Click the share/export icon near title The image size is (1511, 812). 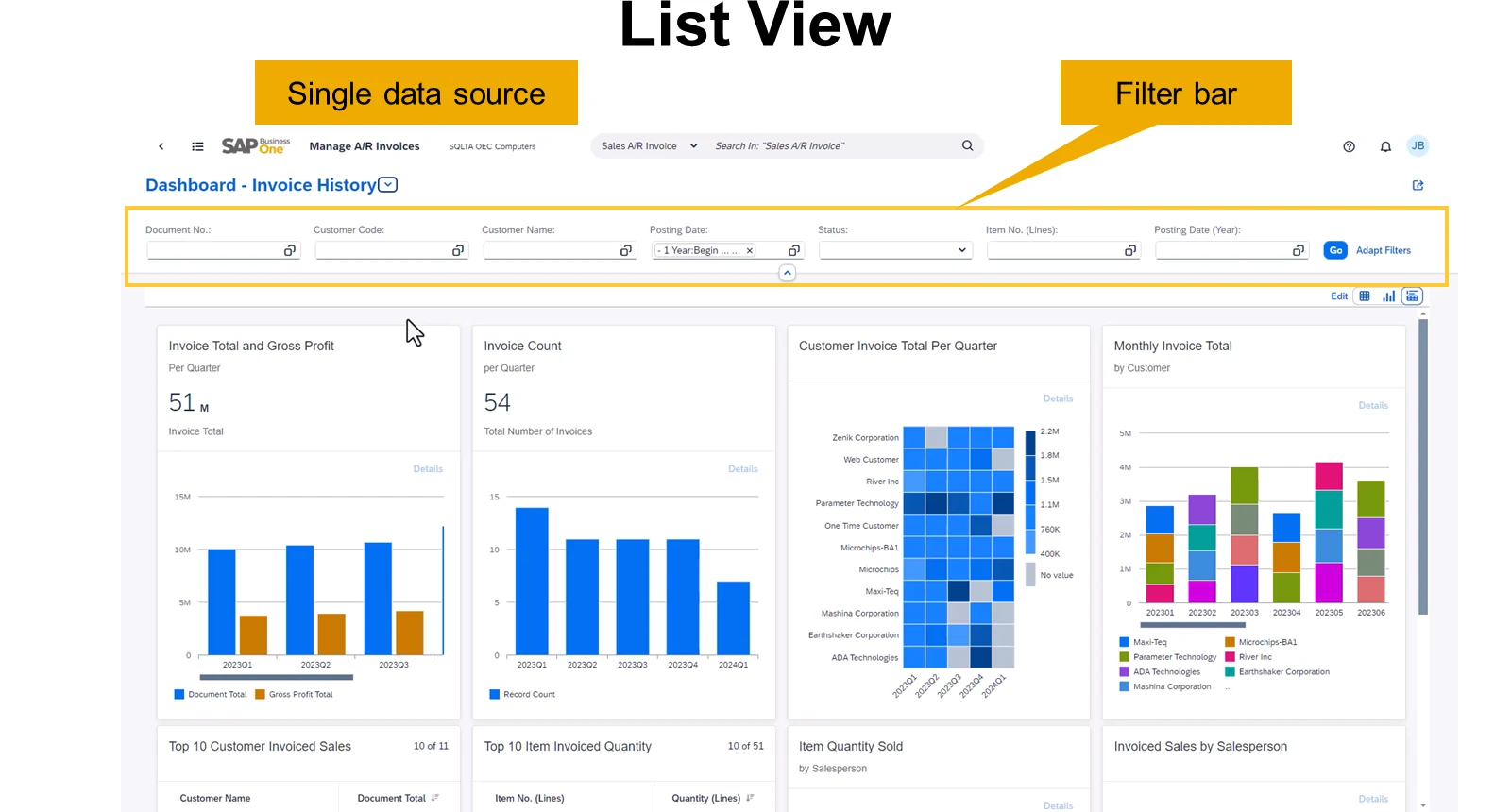coord(1418,185)
